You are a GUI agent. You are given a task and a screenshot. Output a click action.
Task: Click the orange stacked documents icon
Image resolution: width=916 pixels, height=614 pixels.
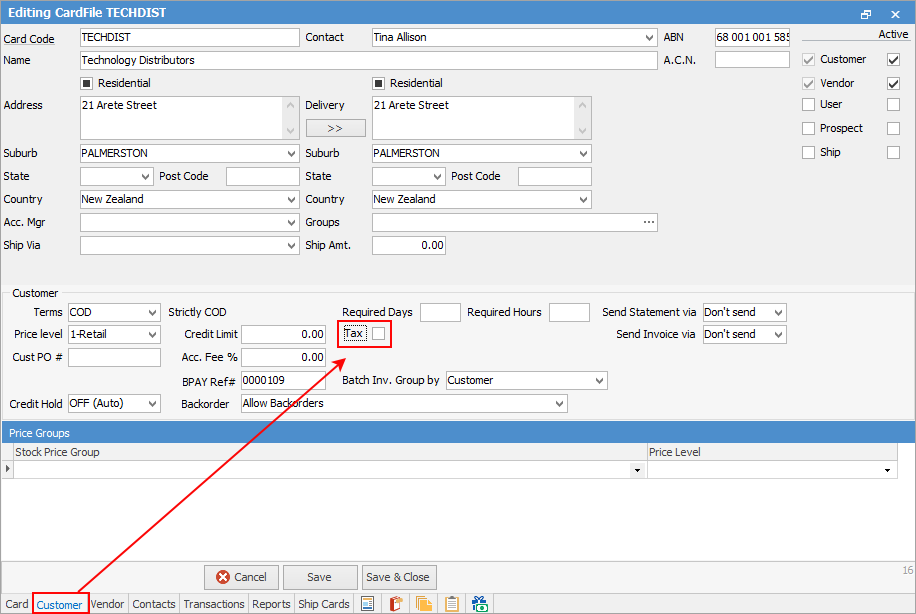click(424, 604)
